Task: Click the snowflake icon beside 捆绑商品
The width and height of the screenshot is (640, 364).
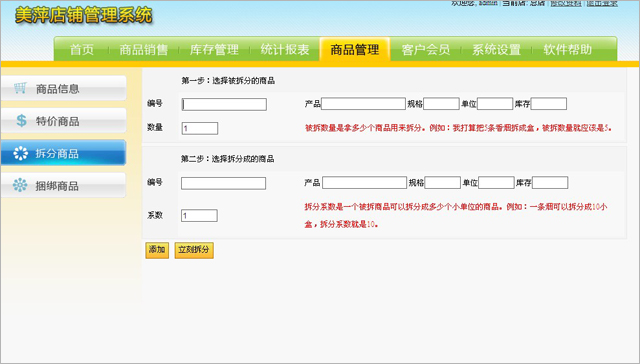Action: point(20,185)
